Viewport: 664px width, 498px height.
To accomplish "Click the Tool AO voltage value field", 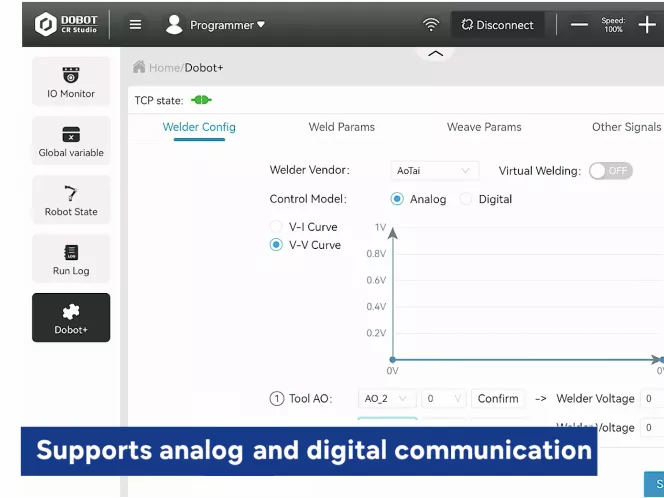I will pos(444,398).
